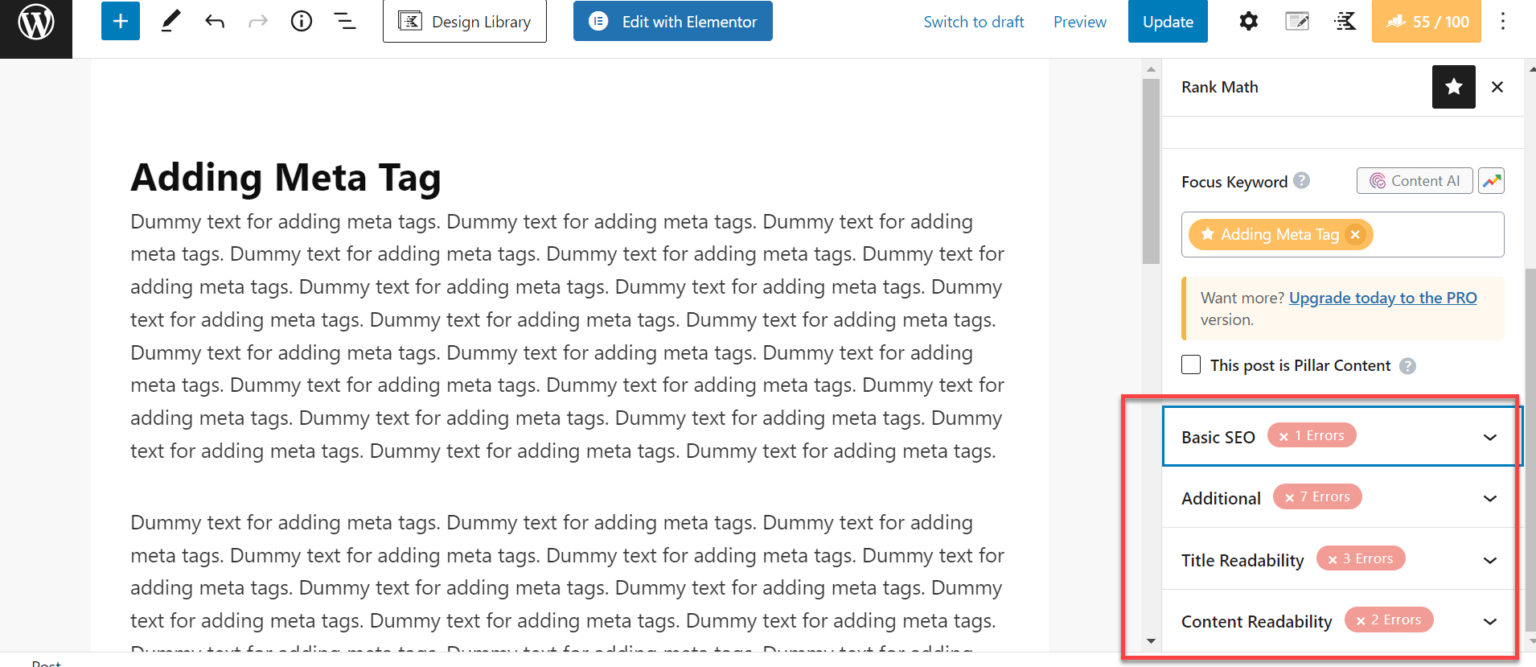The image size is (1536, 667).
Task: Open the Details information icon
Action: pos(301,20)
